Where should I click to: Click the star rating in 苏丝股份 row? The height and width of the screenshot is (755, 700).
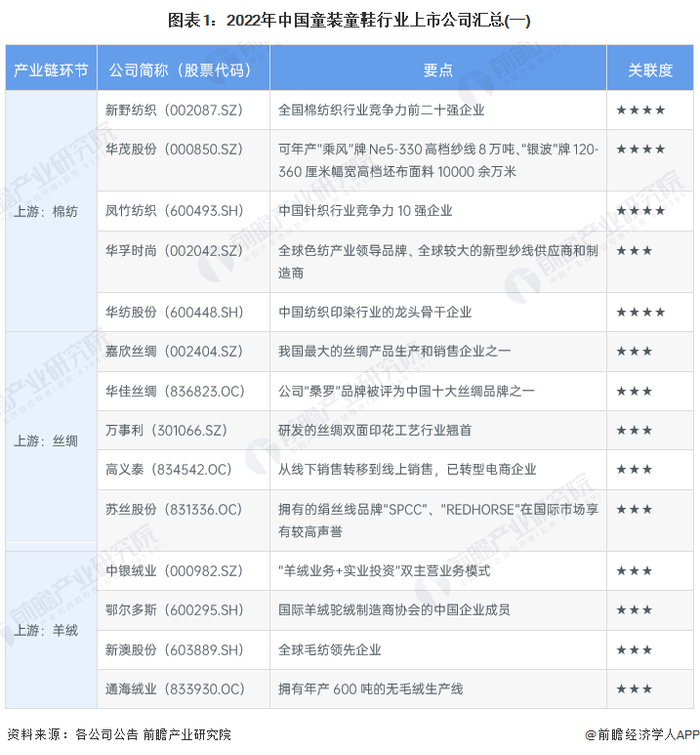pos(635,509)
